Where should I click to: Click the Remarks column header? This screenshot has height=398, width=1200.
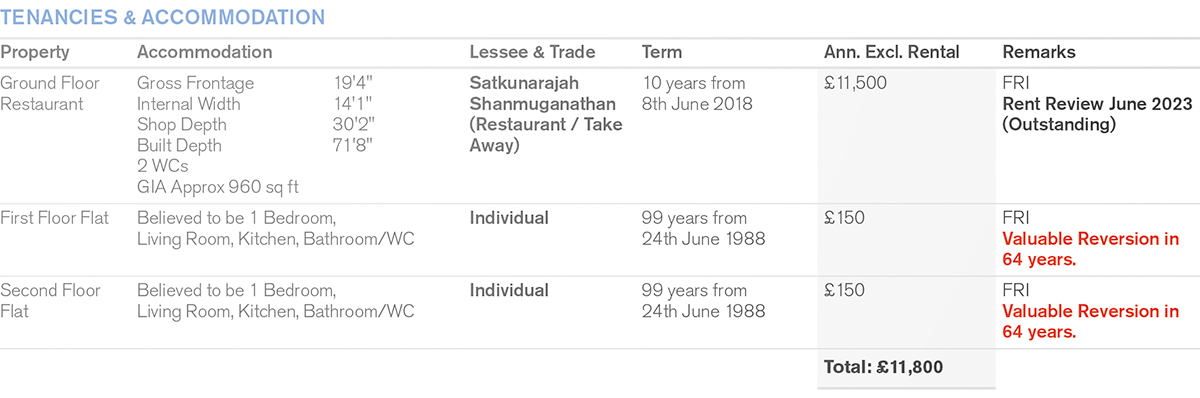click(1038, 52)
